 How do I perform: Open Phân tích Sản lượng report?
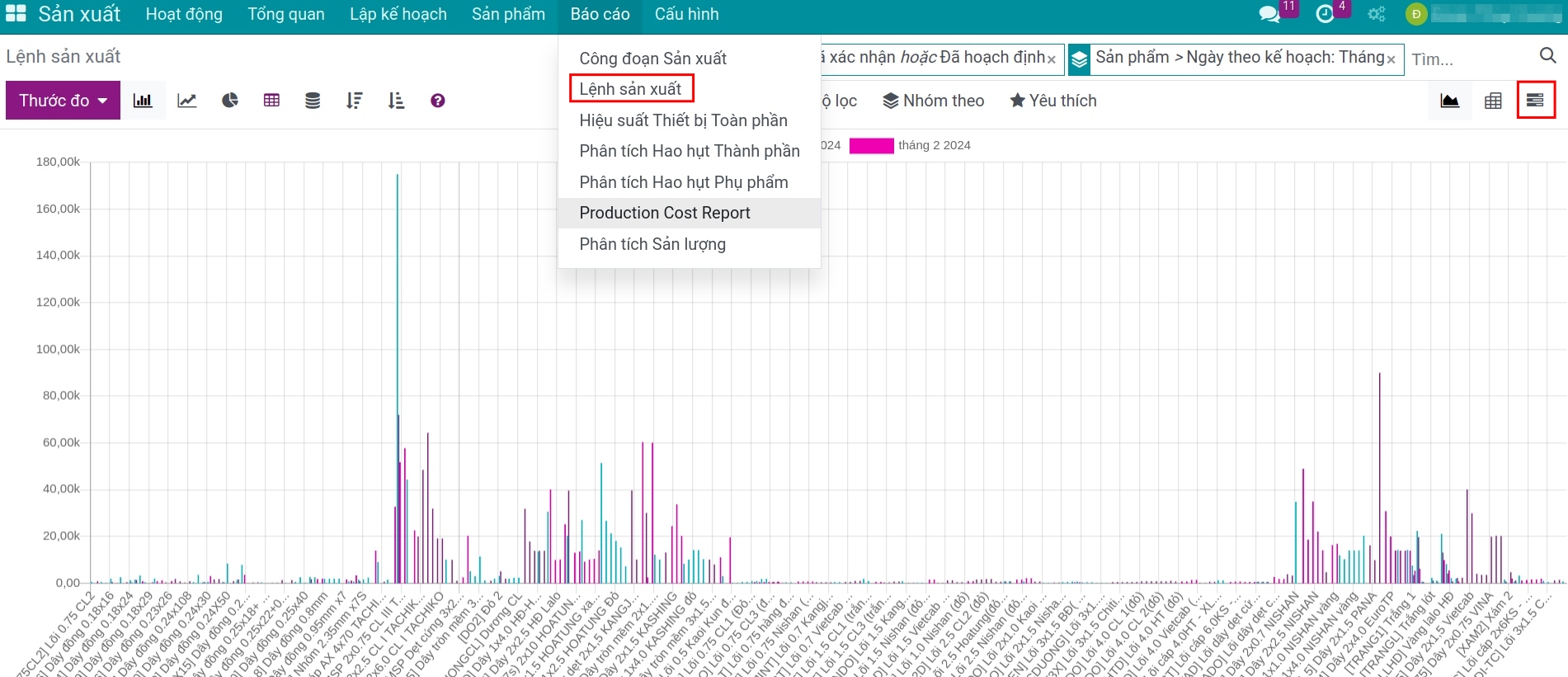[689, 244]
